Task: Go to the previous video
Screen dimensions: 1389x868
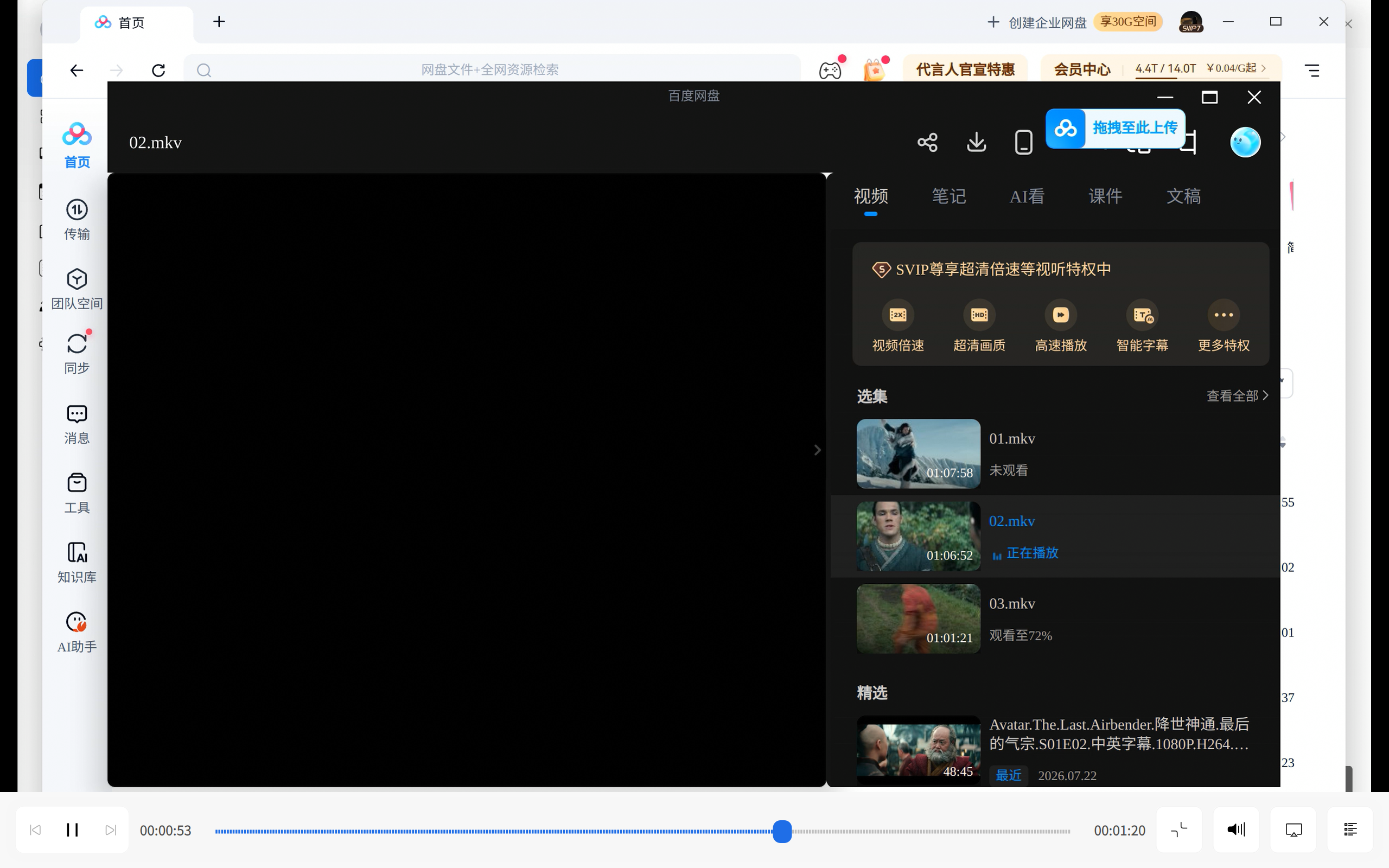Action: tap(35, 830)
